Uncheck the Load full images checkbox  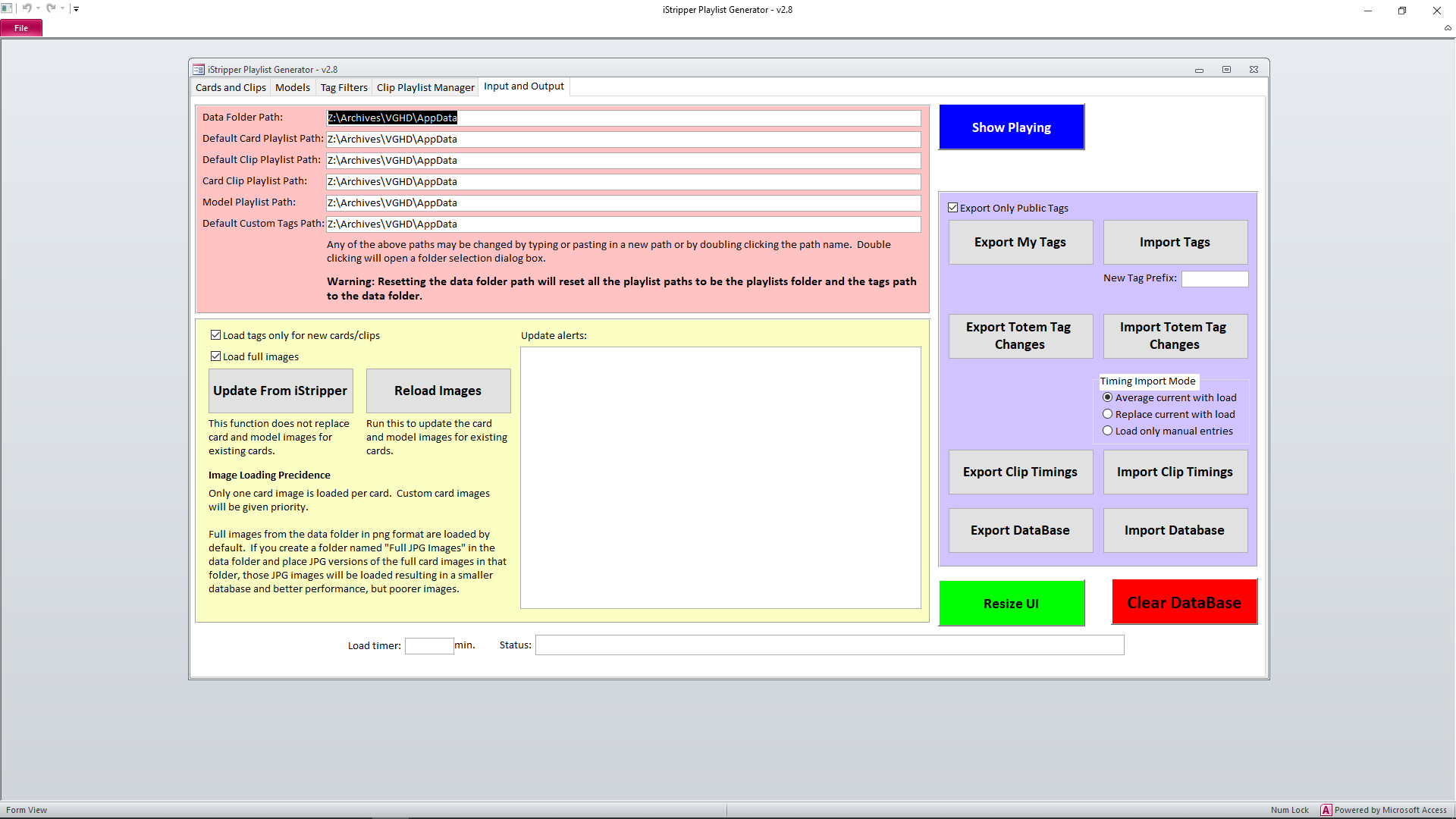tap(215, 356)
